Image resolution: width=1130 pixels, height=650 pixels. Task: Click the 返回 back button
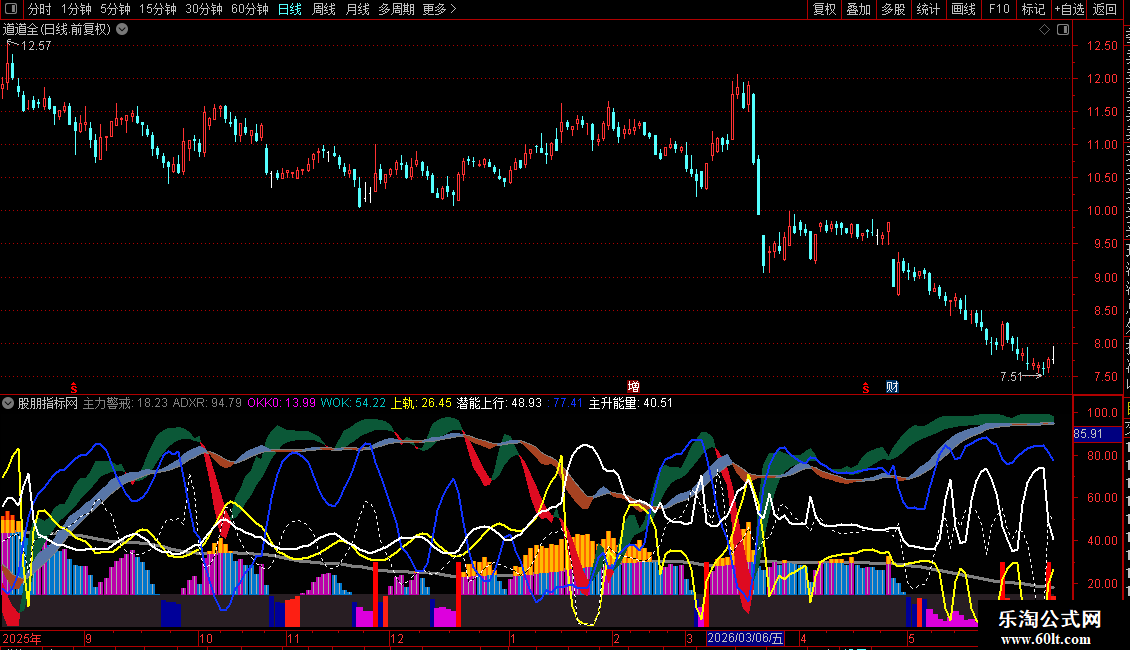pos(1104,9)
